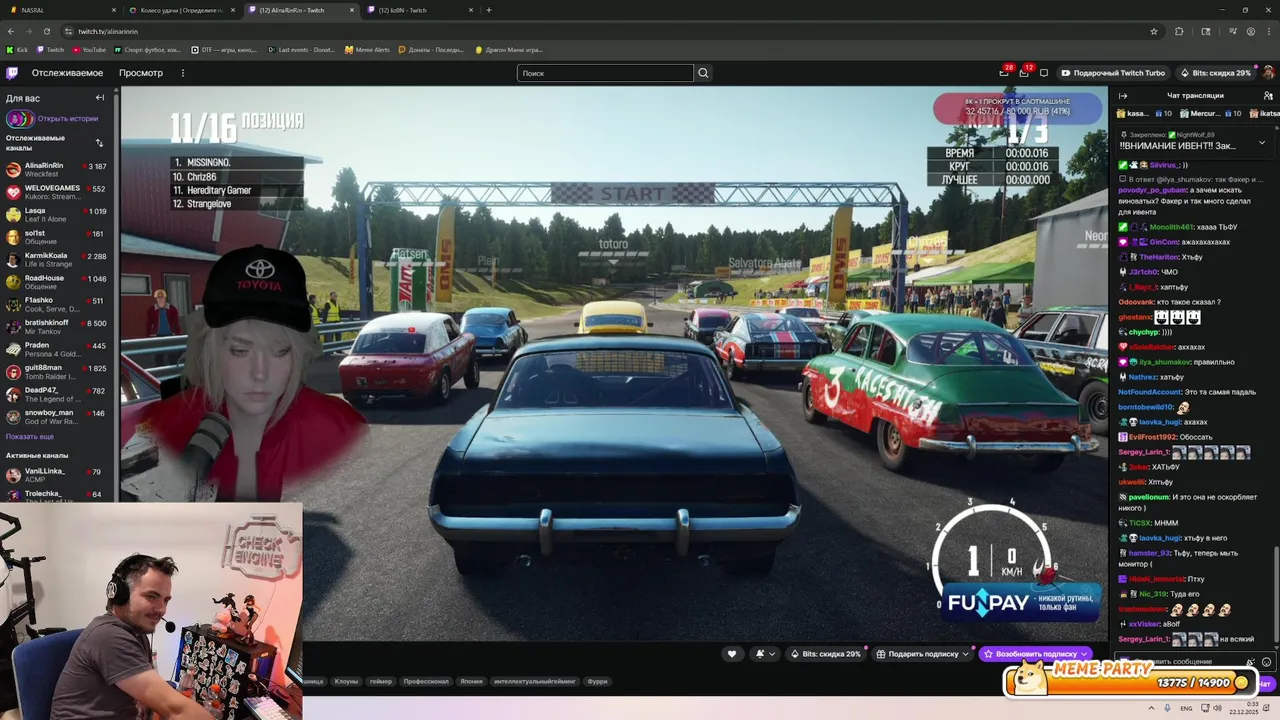Sort followed channels with arrows icon
This screenshot has width=1280, height=720.
[x=99, y=143]
